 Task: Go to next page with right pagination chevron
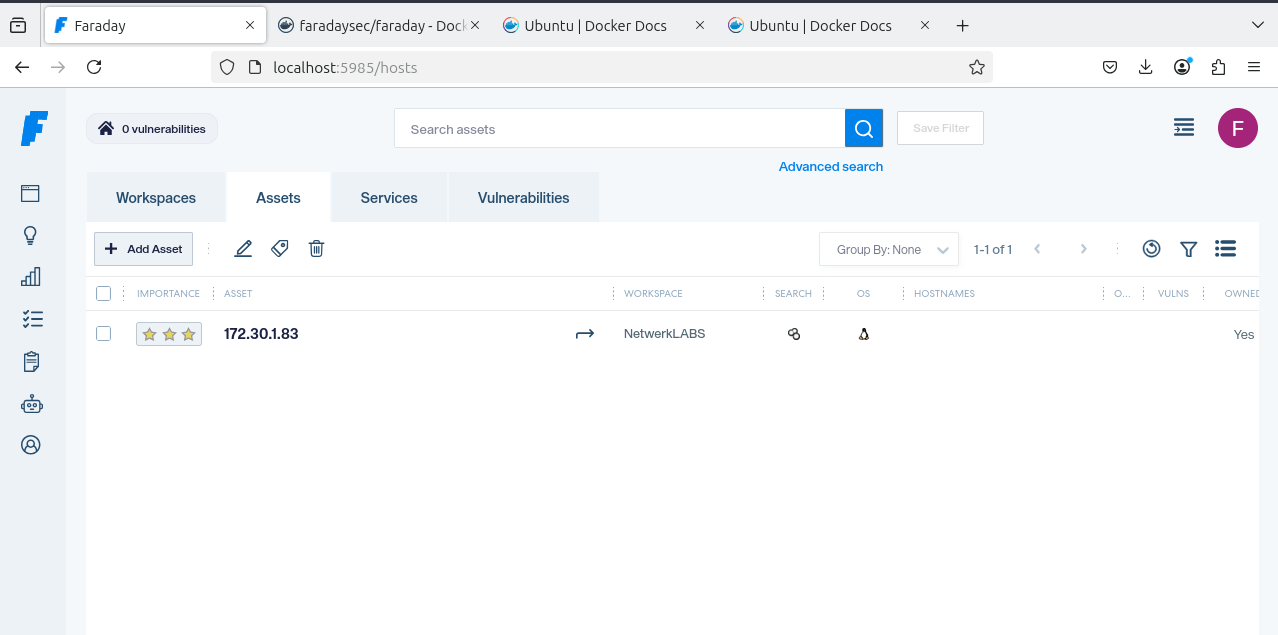point(1083,248)
